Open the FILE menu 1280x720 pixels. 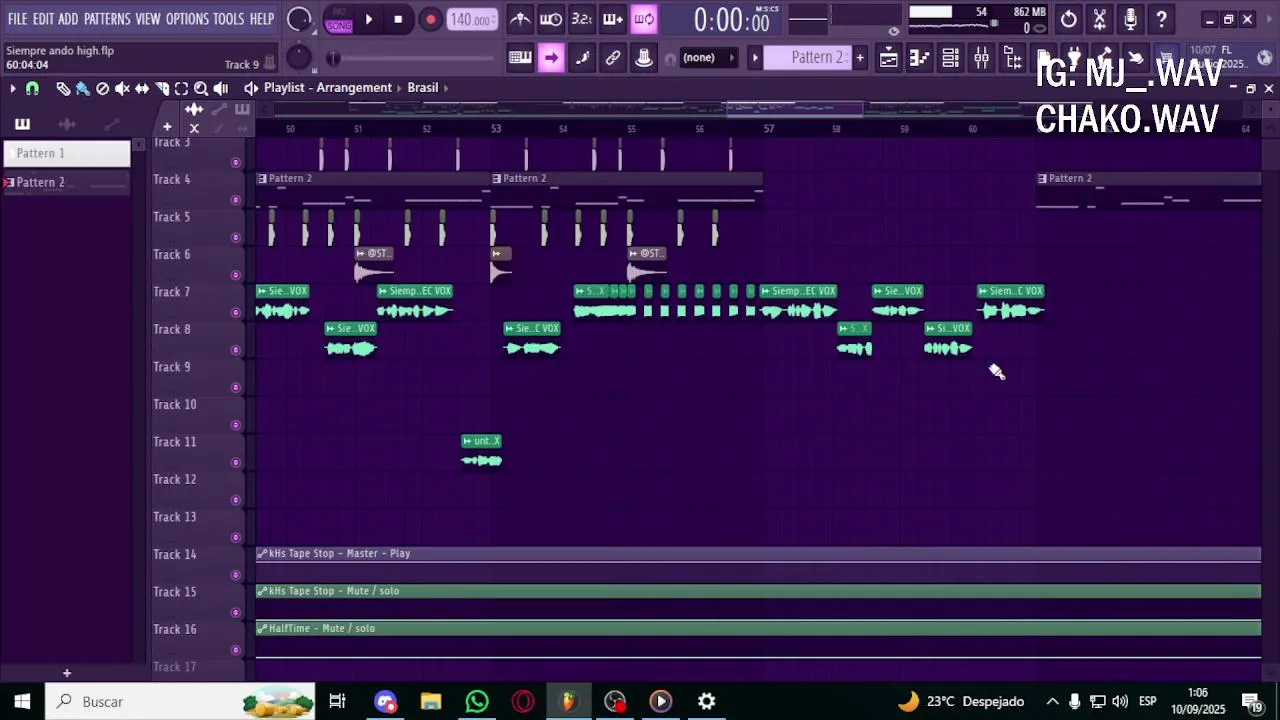coord(18,19)
